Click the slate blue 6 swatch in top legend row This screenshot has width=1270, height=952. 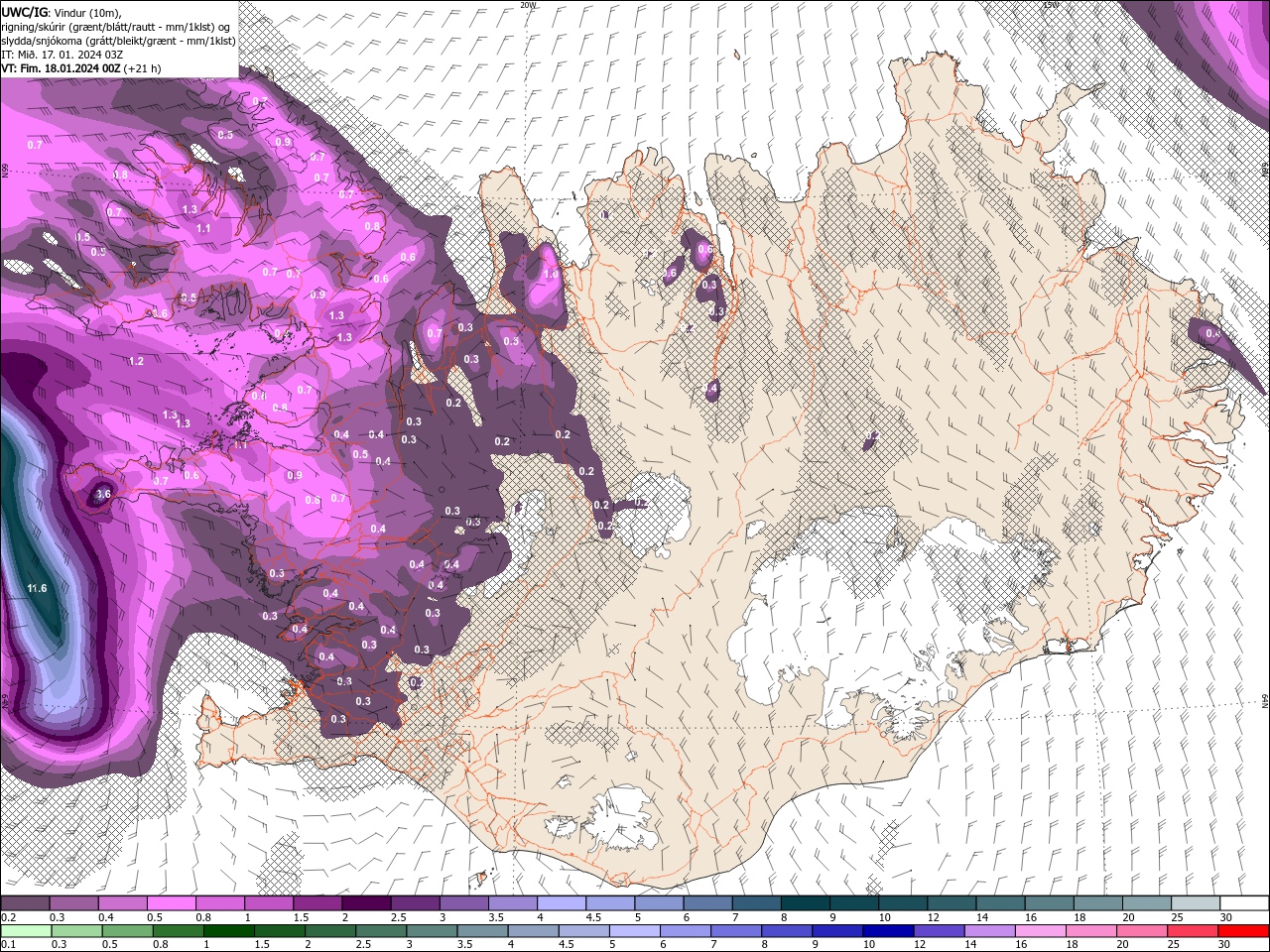pos(707,903)
